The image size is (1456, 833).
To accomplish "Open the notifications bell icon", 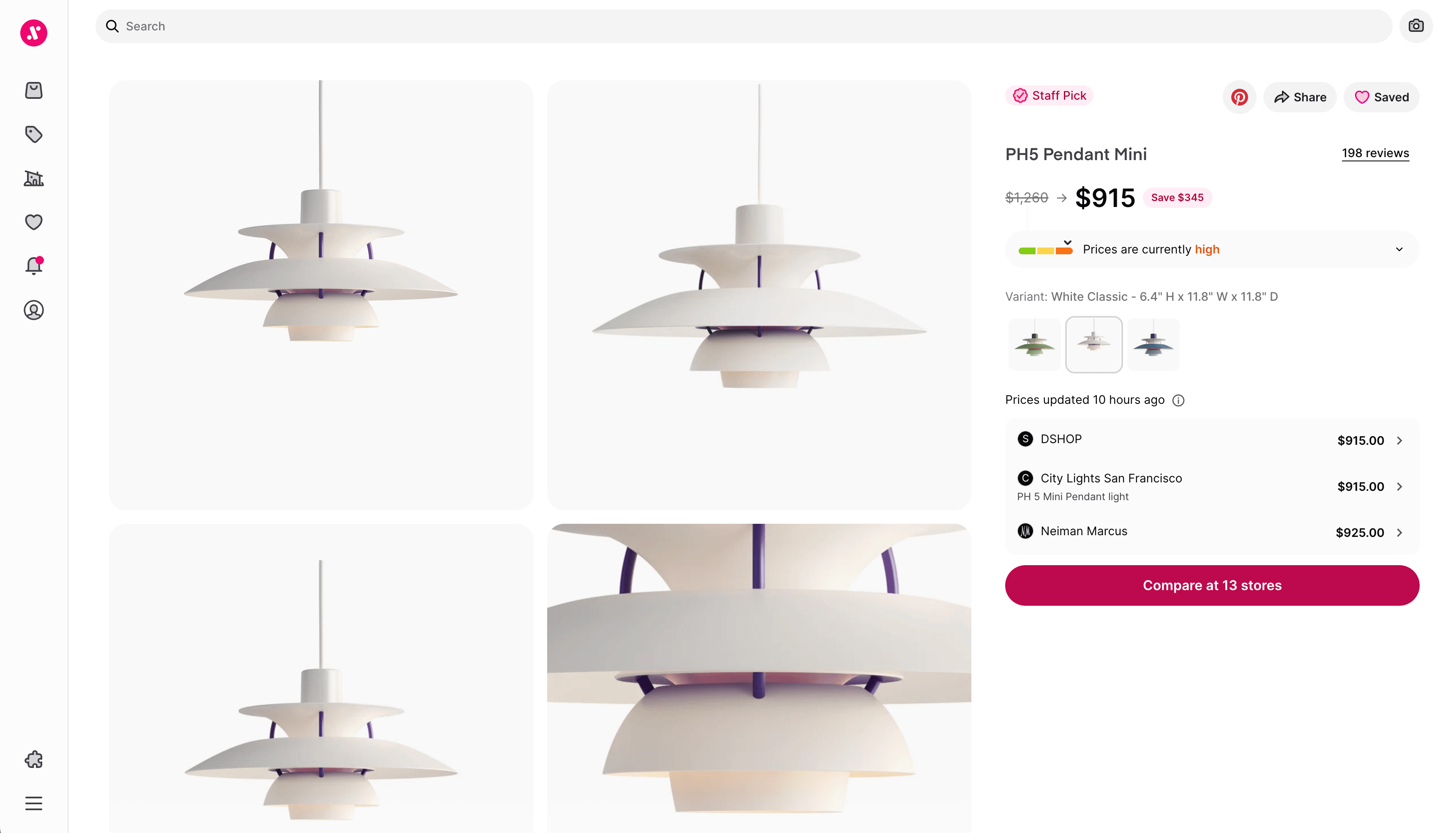I will point(34,265).
